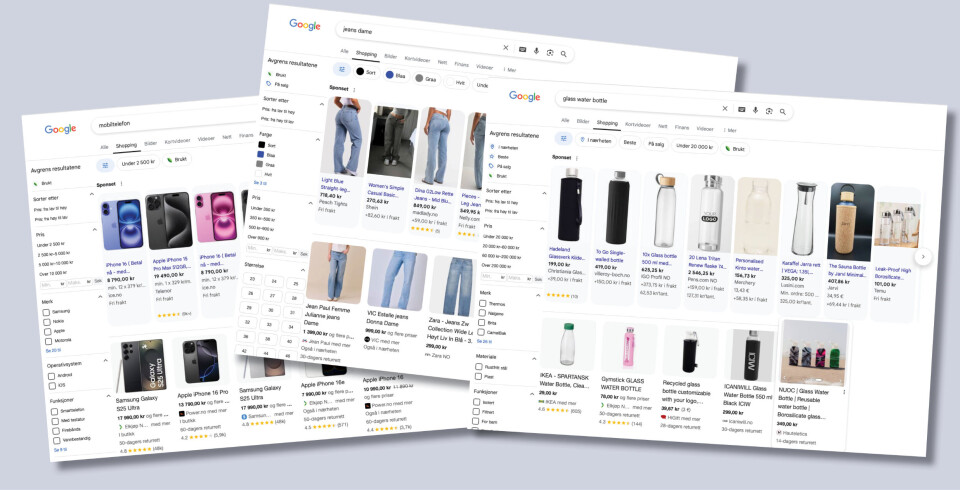This screenshot has height=490, width=960.
Task: Open 'Se 20 til' brands link in mobiltelefon window
Action: 53,350
